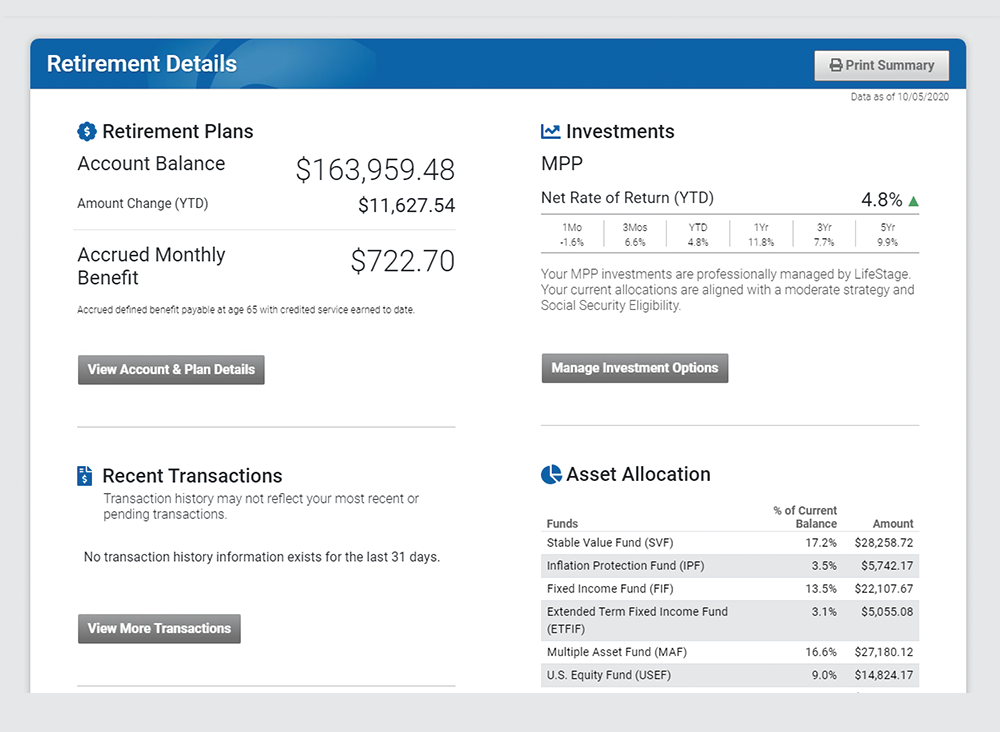Click the account balance $163,959.48
Screen dimensions: 1000x732
tap(375, 170)
